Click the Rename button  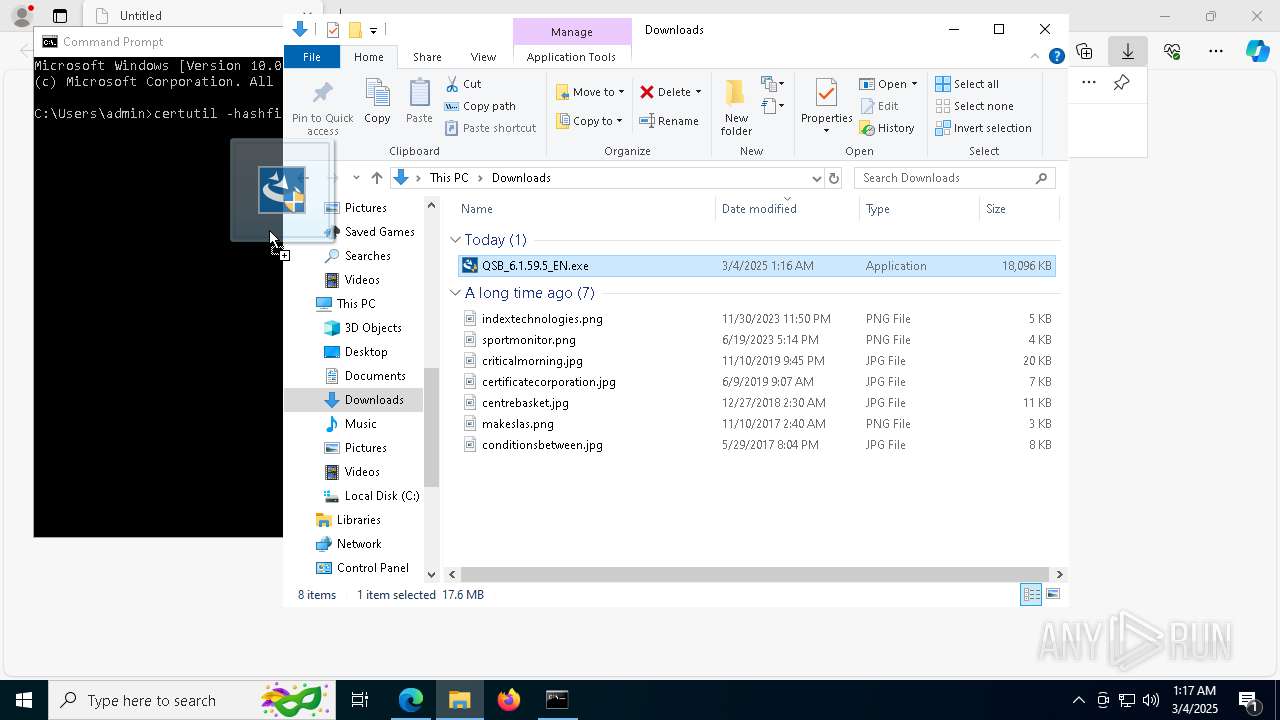tap(669, 121)
